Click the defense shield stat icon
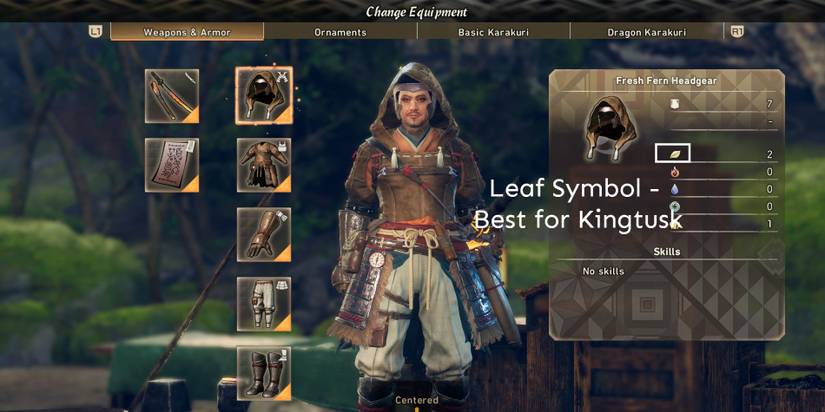 click(675, 104)
